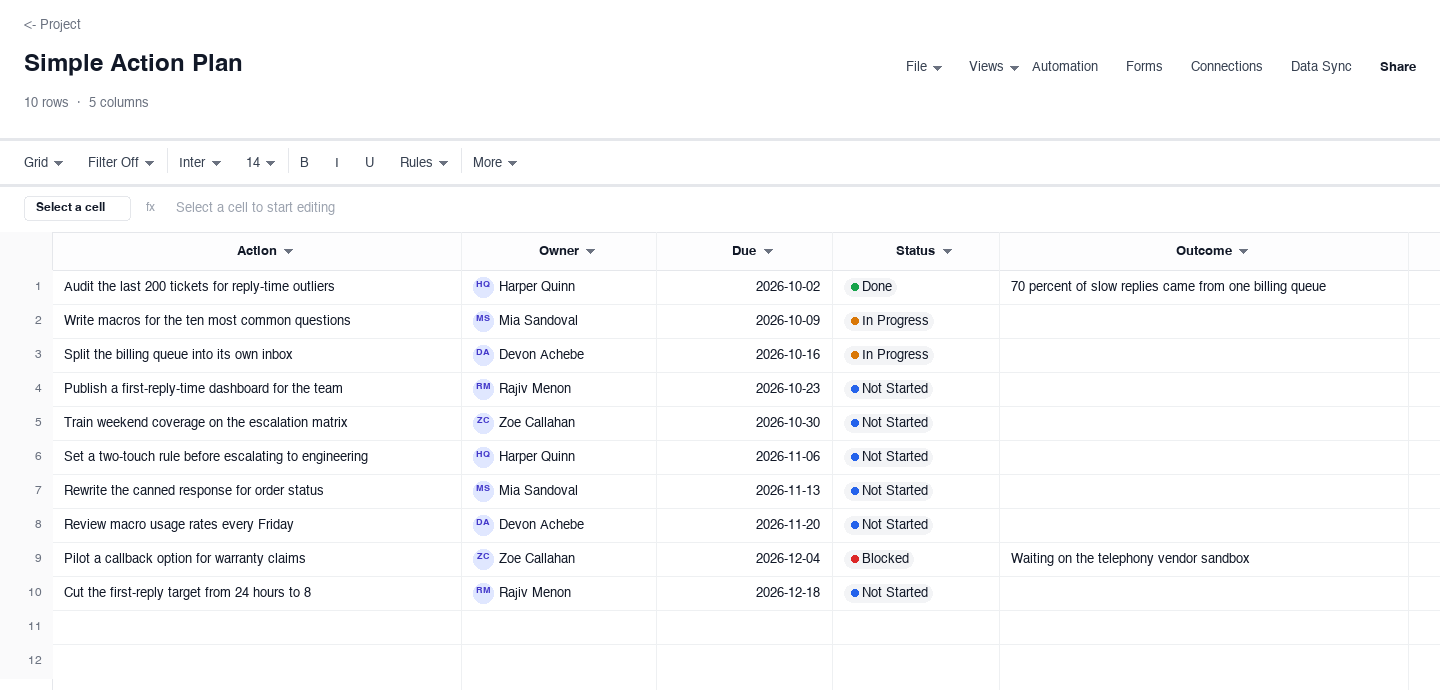Click cell 'Set a two-touch rule before escalating to engineering'

pyautogui.click(x=257, y=457)
